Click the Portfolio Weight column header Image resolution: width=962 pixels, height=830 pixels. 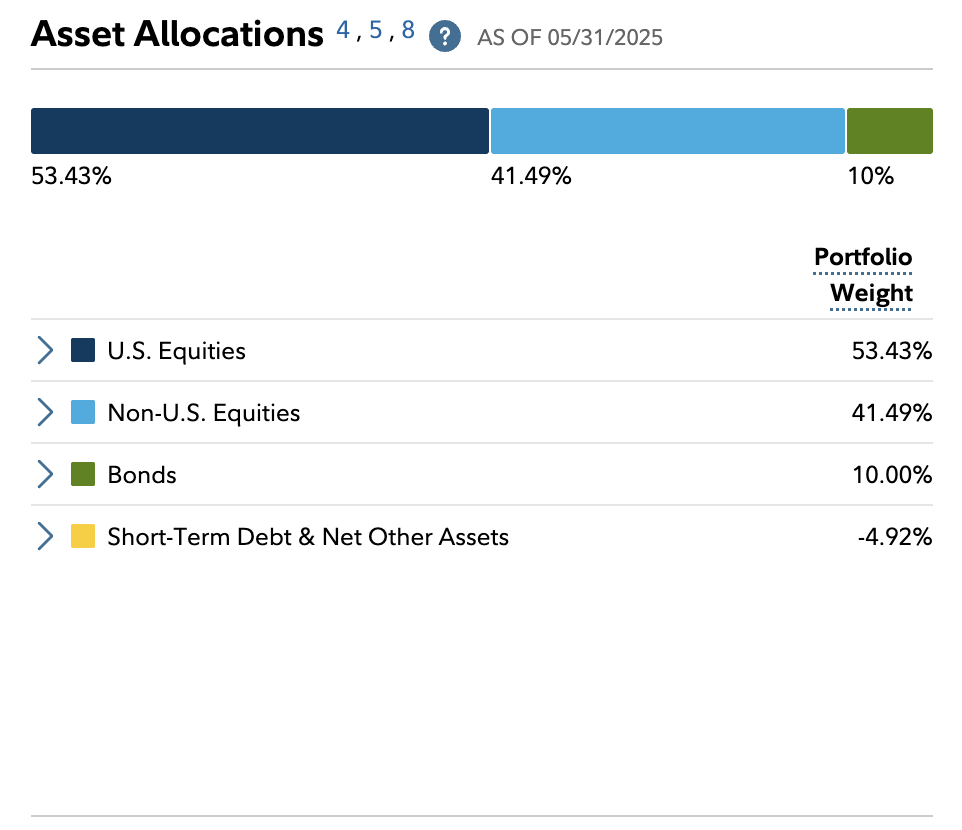click(x=864, y=275)
